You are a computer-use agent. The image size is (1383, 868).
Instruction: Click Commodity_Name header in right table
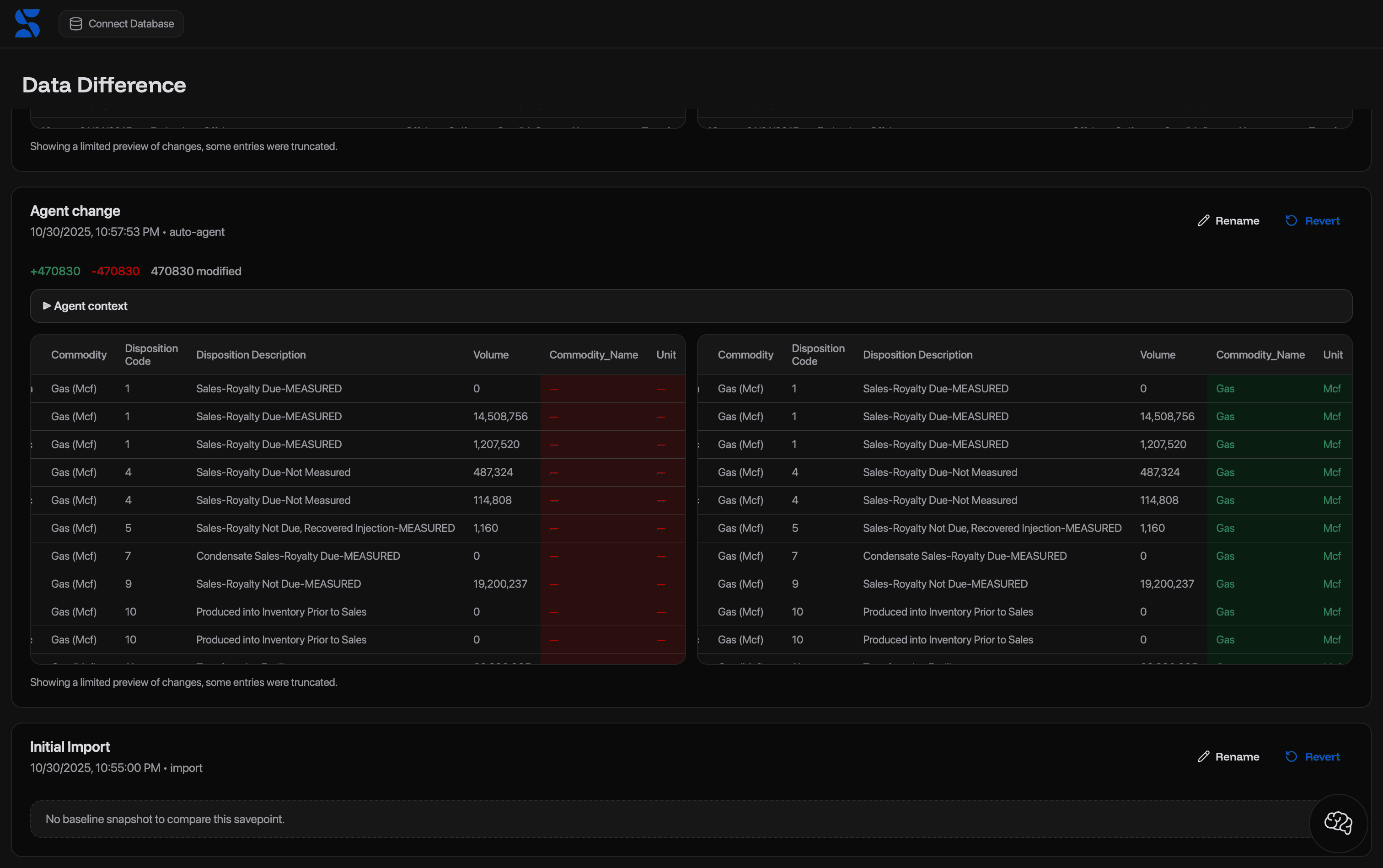[x=1260, y=355]
